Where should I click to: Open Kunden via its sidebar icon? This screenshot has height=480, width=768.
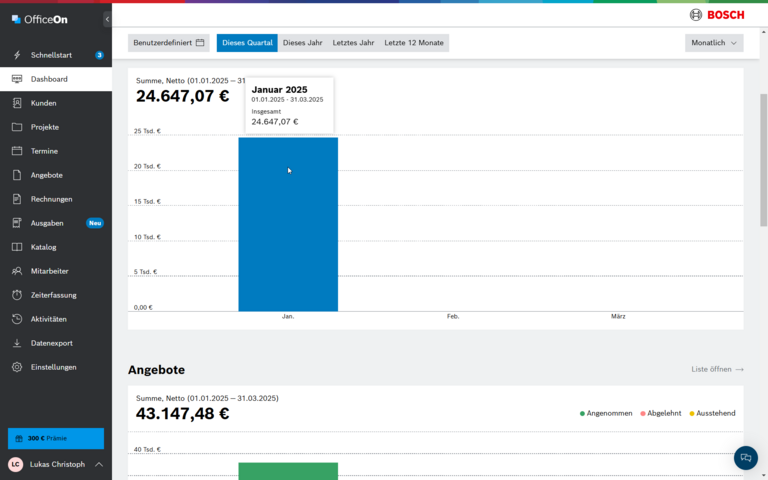click(17, 103)
